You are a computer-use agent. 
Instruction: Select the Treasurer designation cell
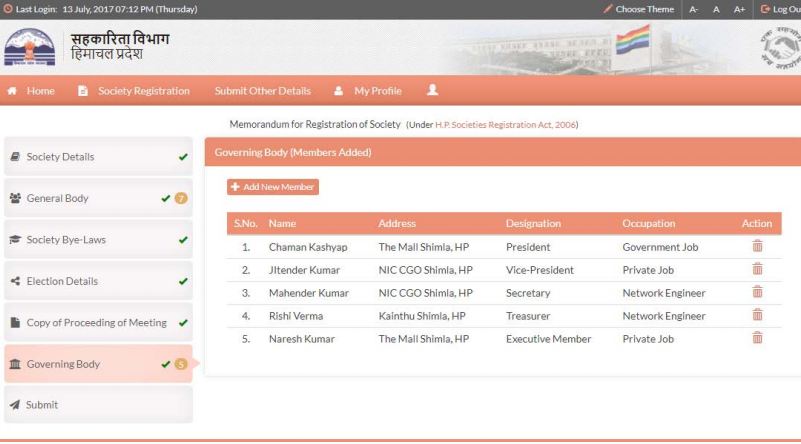click(528, 316)
